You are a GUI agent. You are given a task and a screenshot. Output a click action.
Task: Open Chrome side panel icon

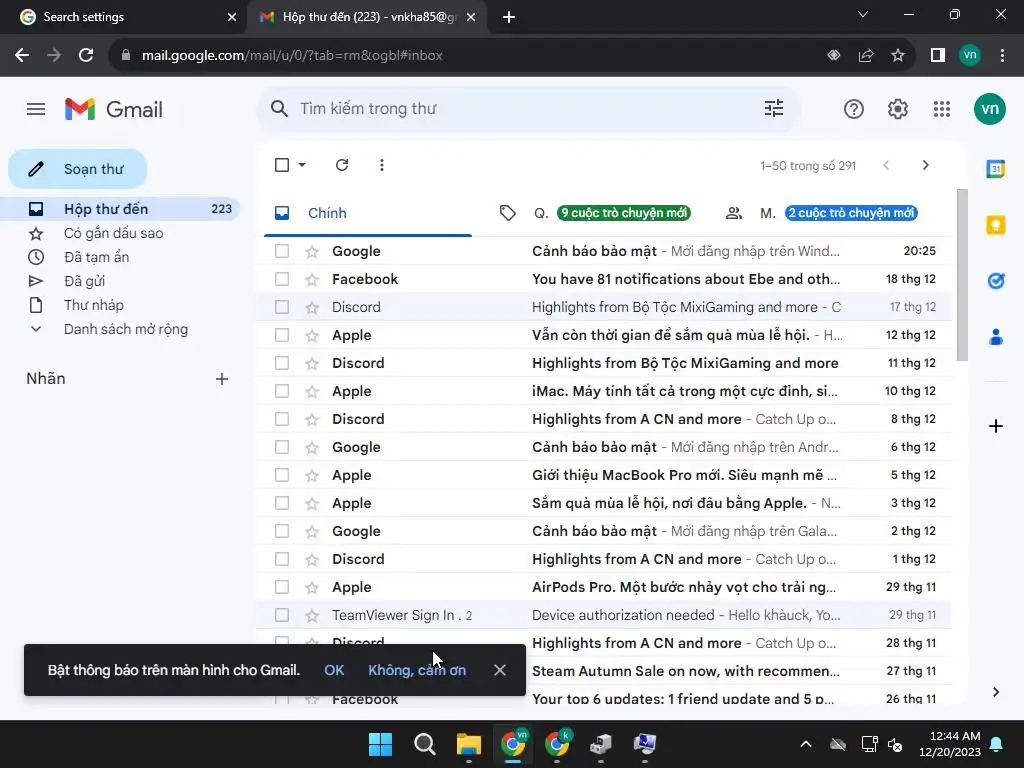pos(938,56)
